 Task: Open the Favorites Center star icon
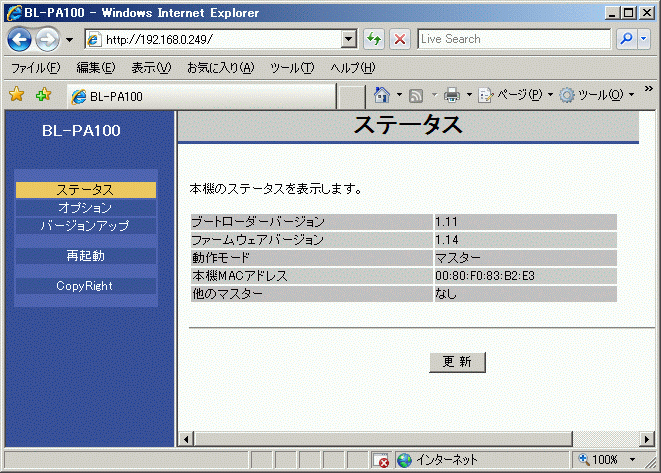pos(17,94)
